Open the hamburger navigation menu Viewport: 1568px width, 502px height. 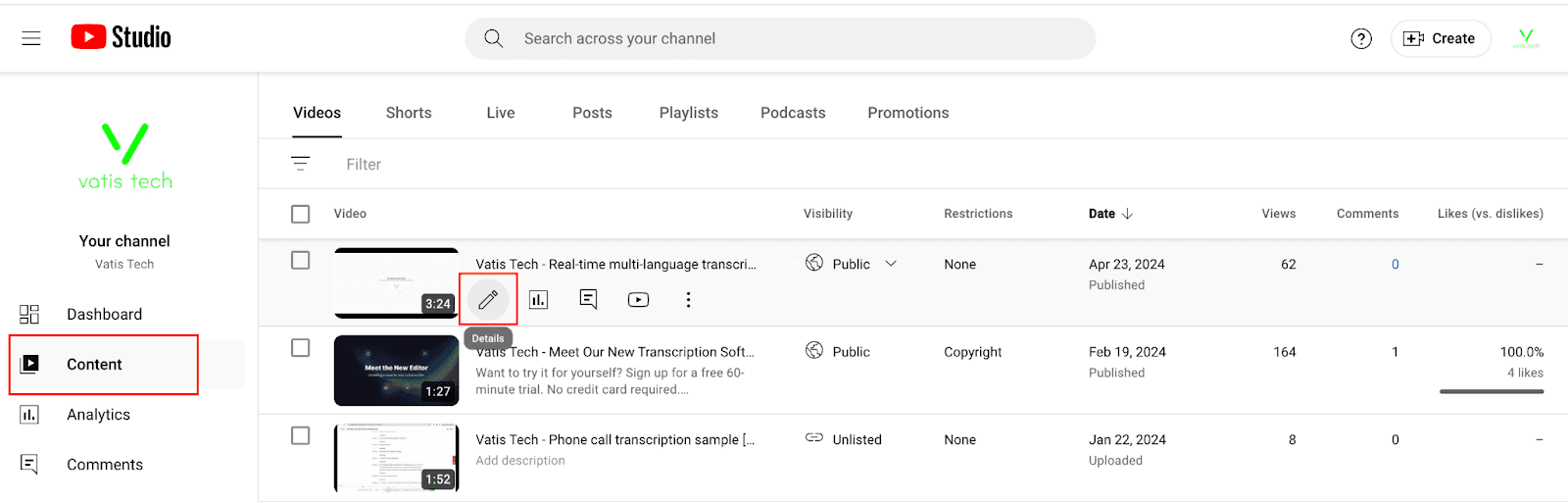coord(31,38)
